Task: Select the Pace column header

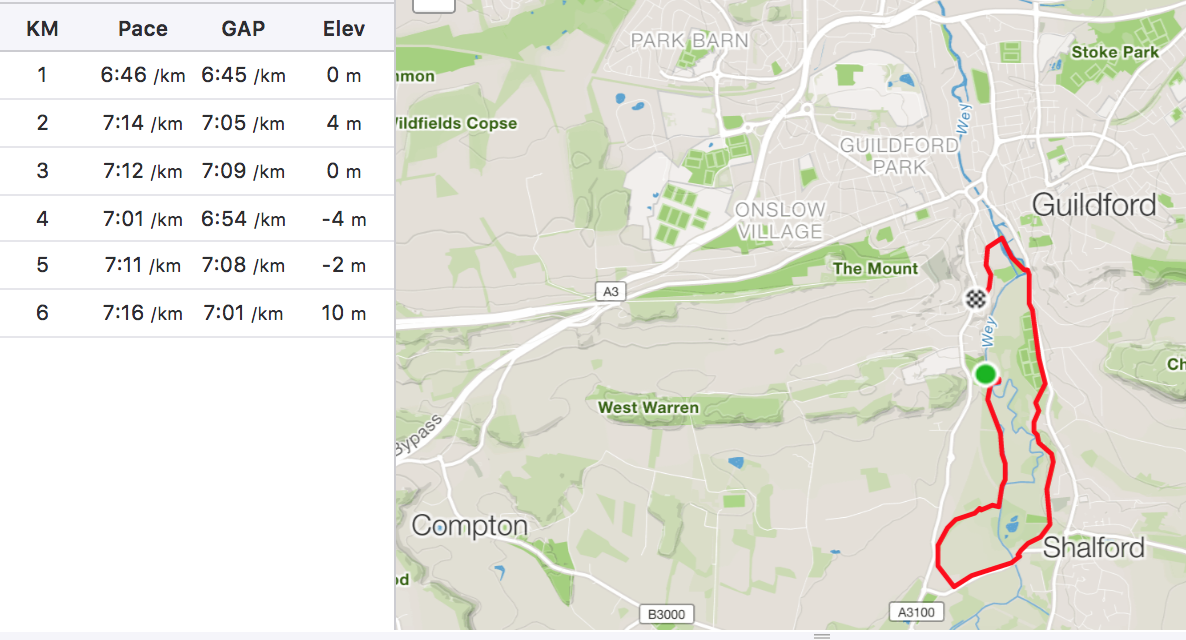Action: (x=143, y=29)
